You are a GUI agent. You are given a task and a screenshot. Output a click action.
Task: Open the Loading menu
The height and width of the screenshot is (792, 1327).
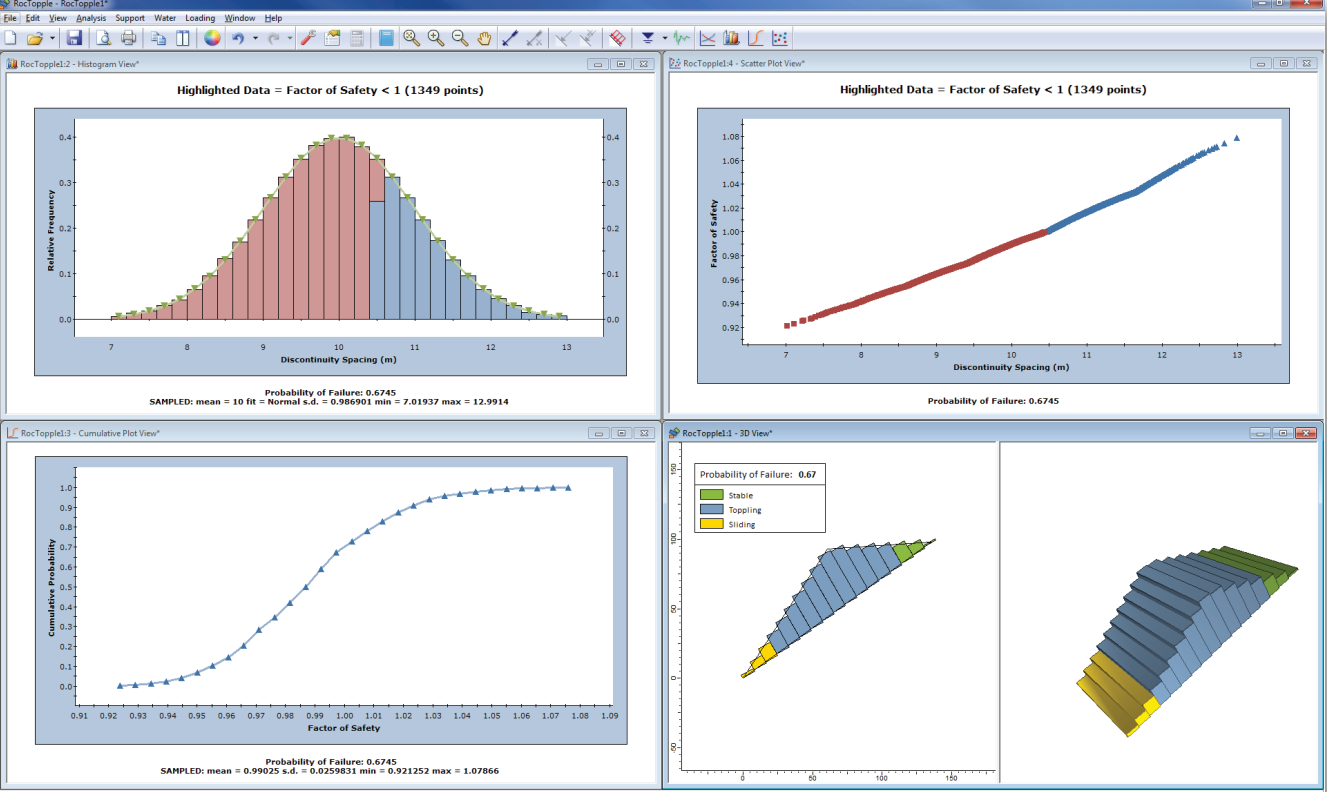pyautogui.click(x=200, y=18)
